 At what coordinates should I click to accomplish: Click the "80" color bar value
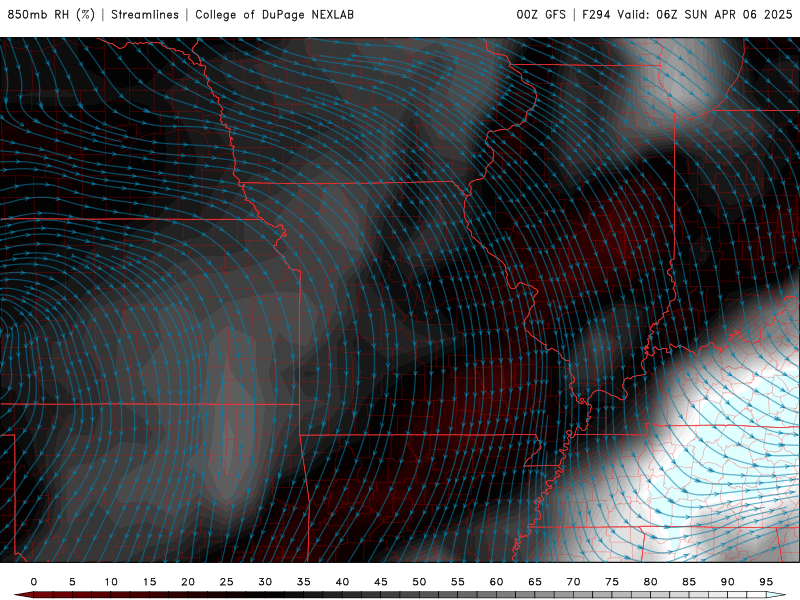[x=651, y=582]
